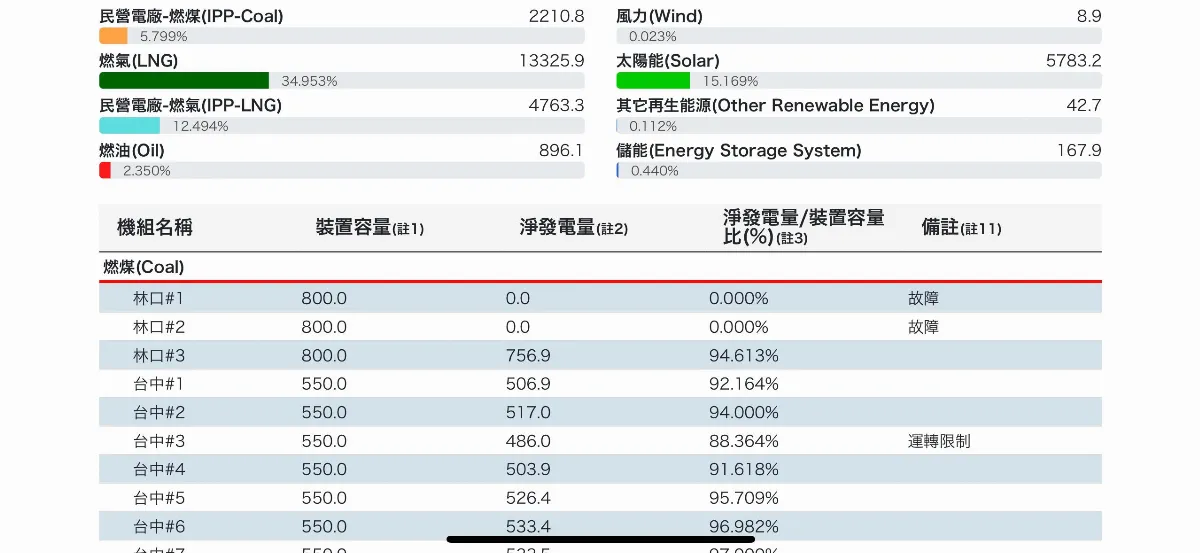Viewport: 1200px width, 553px height.
Task: Click the 550.0 capacity for 台中#1
Action: point(324,384)
